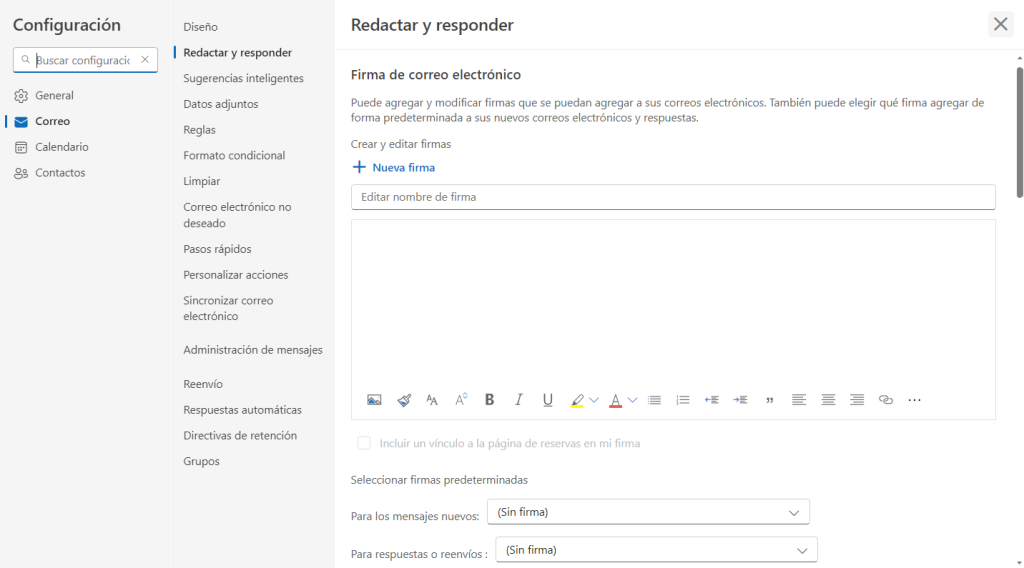1024x568 pixels.
Task: Insert a hyperlink into the signature
Action: pyautogui.click(x=885, y=400)
